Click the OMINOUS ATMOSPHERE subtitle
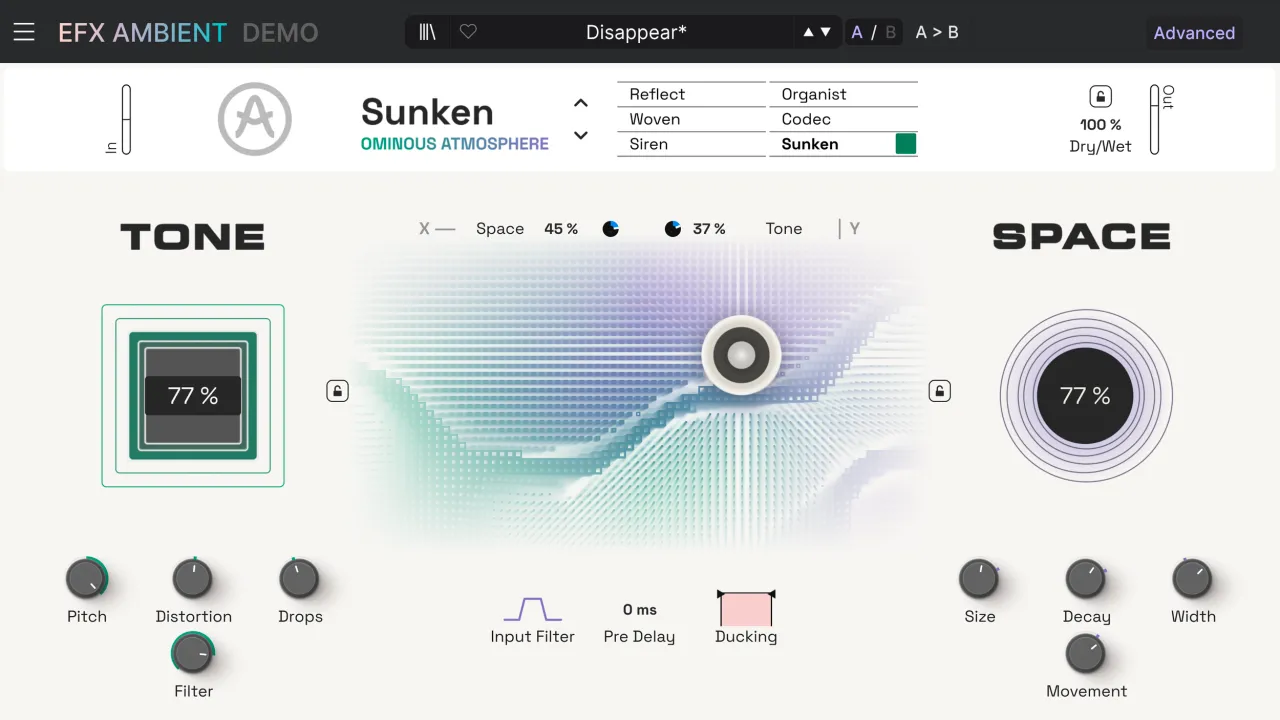Viewport: 1280px width, 720px height. pyautogui.click(x=455, y=144)
